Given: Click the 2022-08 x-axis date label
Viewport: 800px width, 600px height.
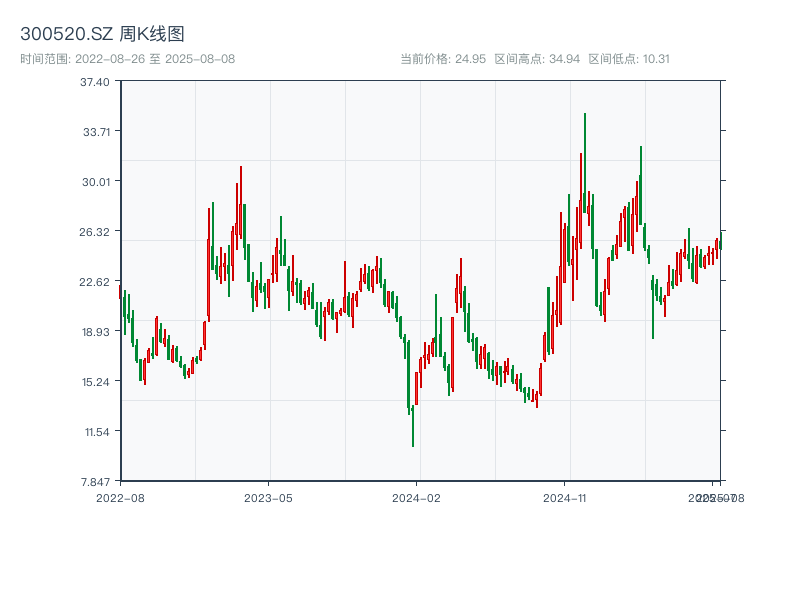Looking at the screenshot, I should coord(120,497).
